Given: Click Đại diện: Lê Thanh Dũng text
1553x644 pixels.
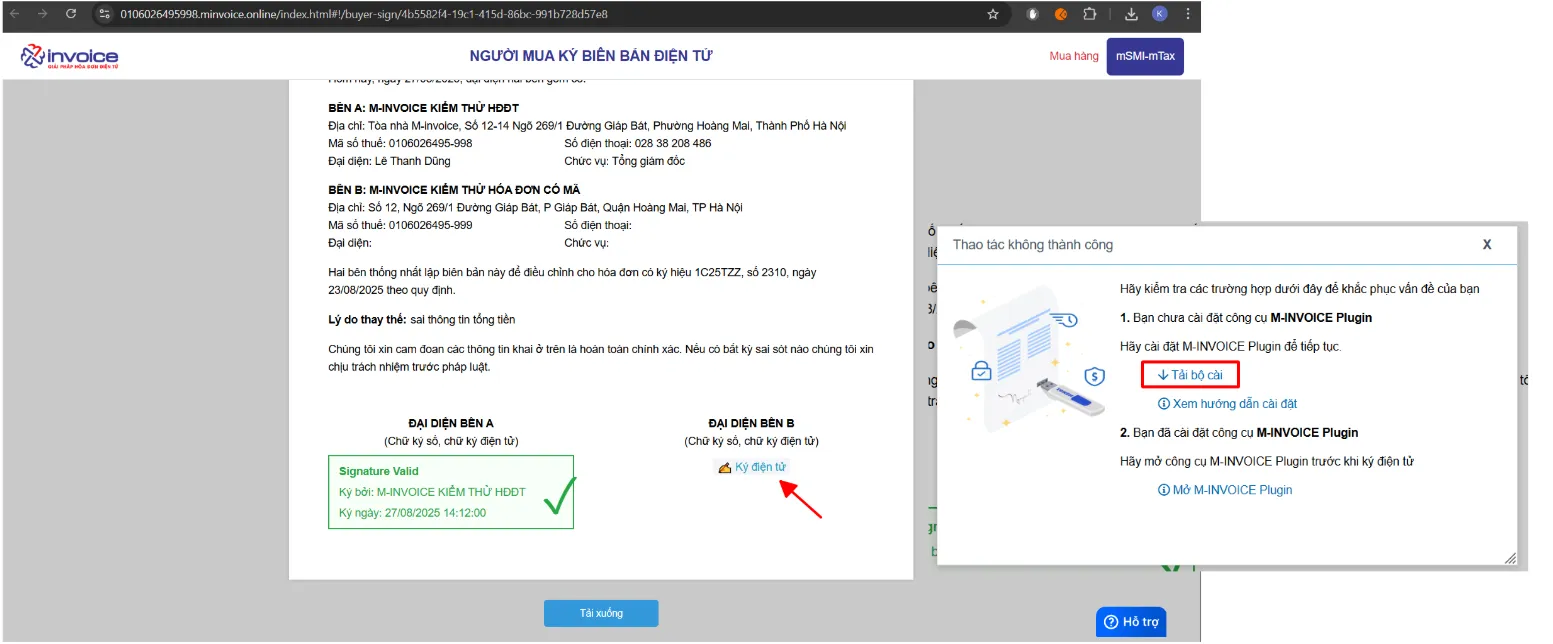Looking at the screenshot, I should pyautogui.click(x=389, y=161).
